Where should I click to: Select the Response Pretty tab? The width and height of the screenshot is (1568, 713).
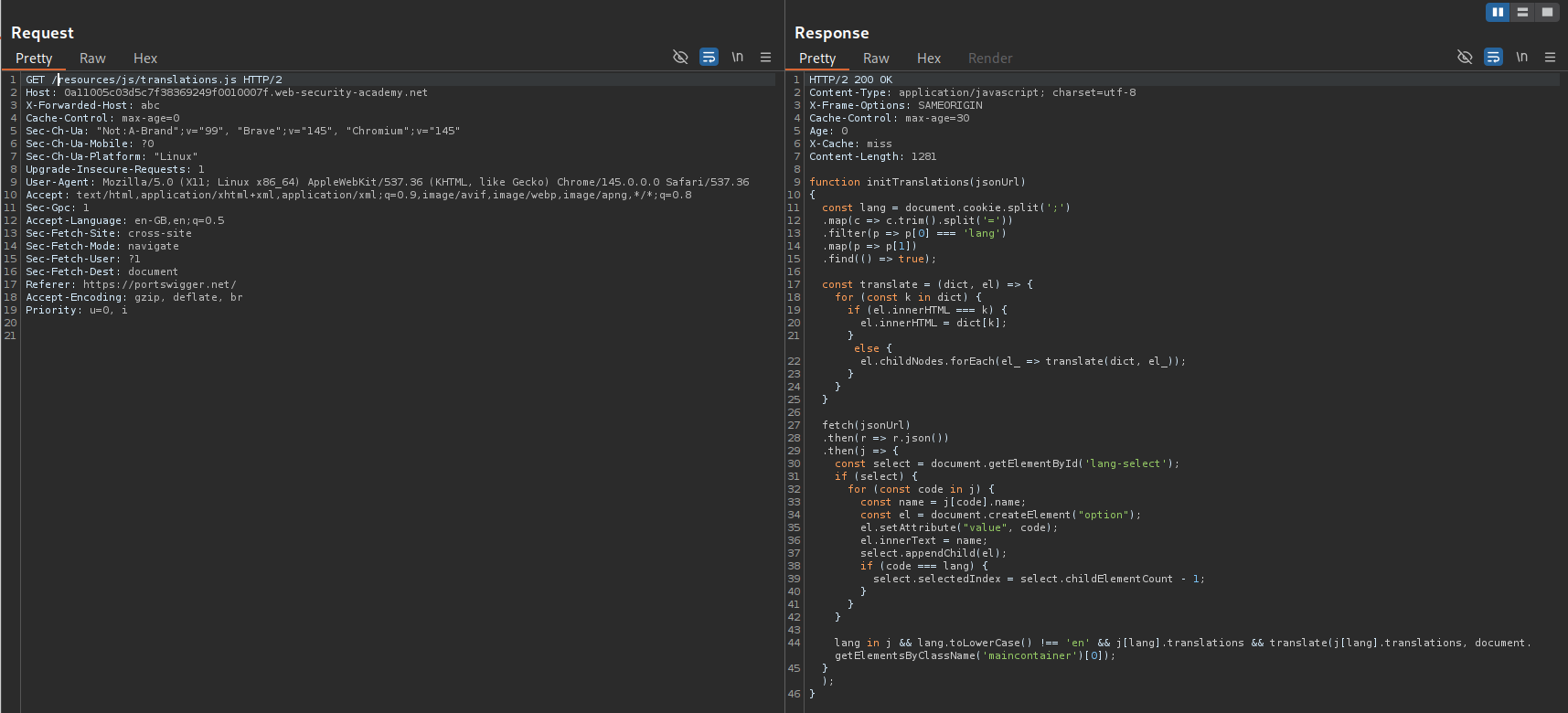point(817,59)
